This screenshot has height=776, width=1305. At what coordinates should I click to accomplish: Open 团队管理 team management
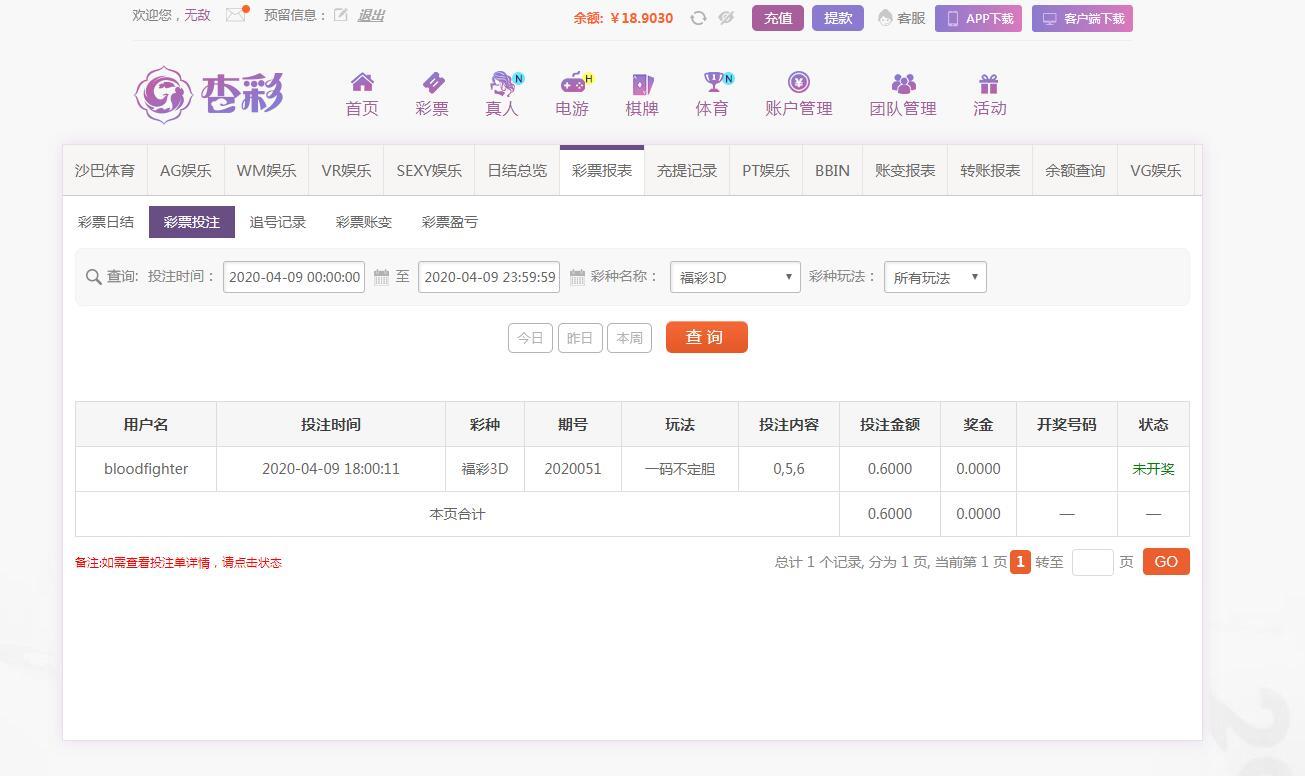point(903,95)
